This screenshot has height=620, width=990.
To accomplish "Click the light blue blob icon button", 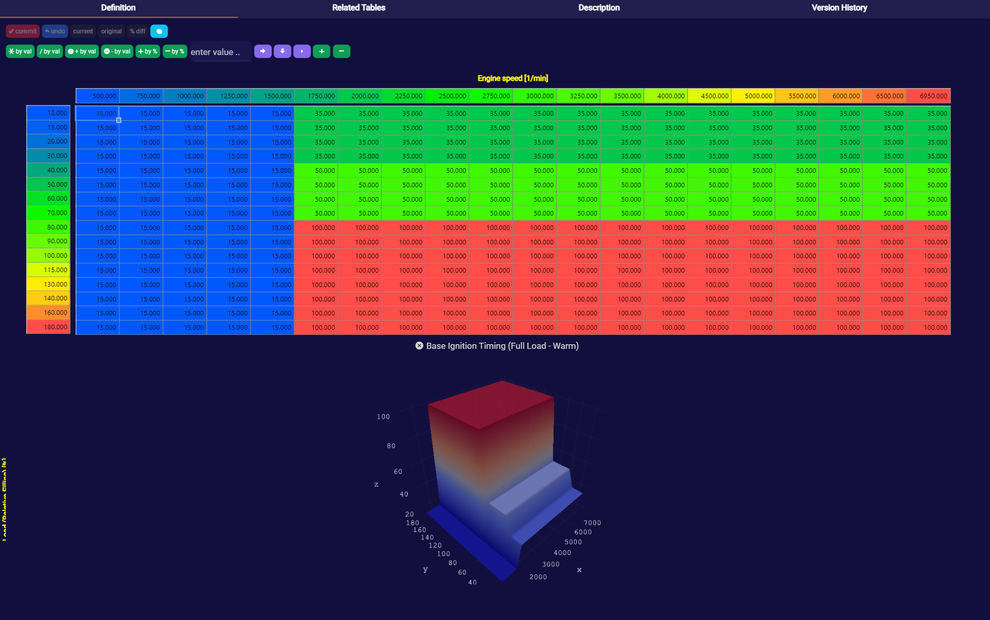I will 159,31.
